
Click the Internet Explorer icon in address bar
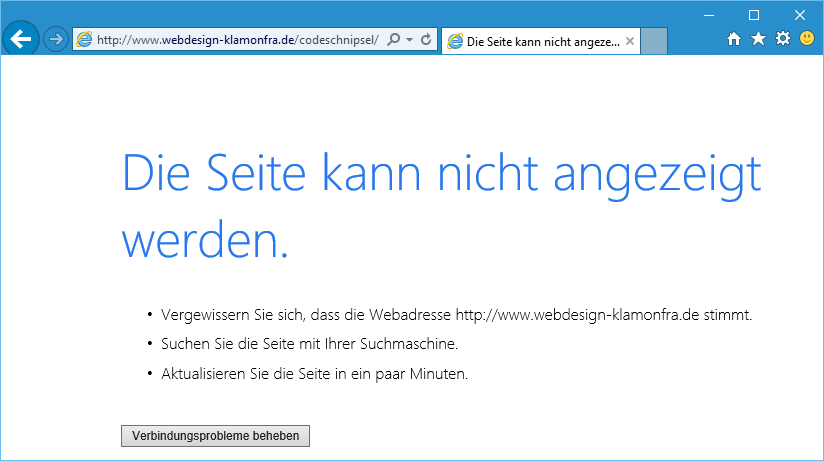pos(84,40)
